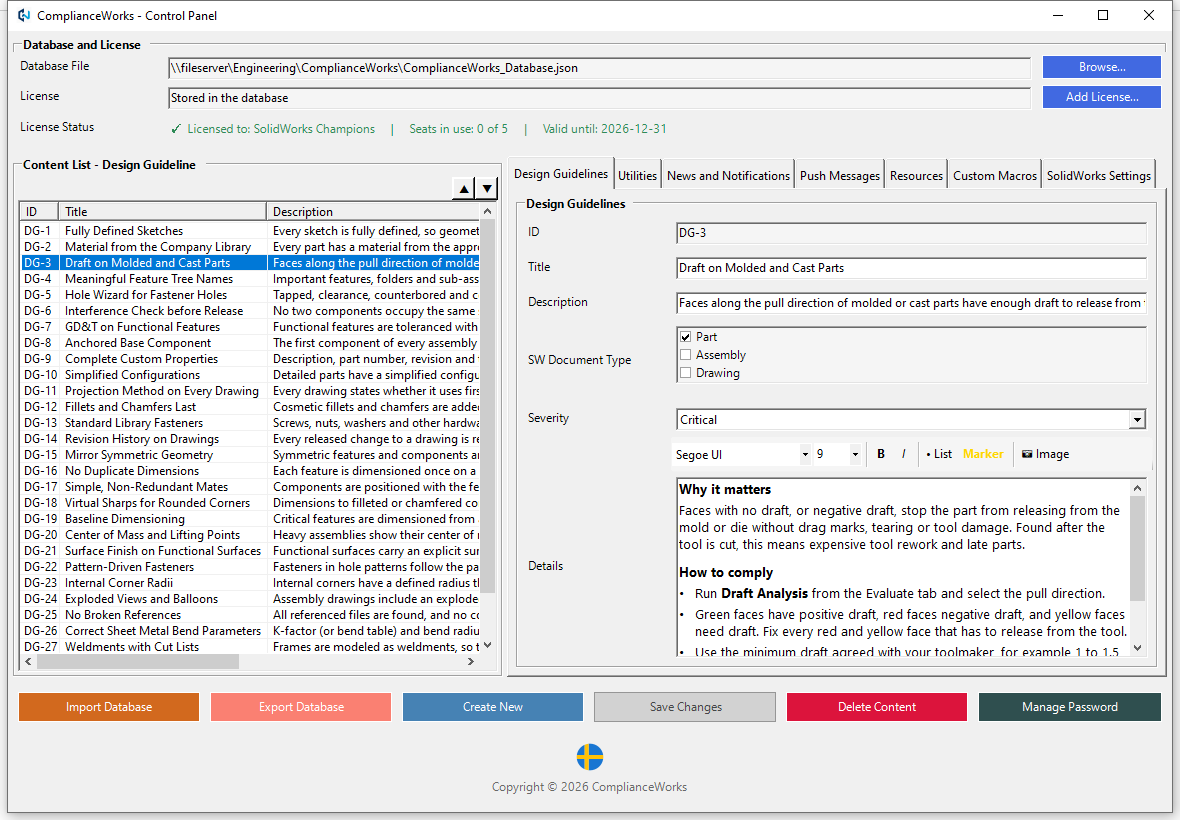Open the Custom Macros tab

[x=994, y=176]
